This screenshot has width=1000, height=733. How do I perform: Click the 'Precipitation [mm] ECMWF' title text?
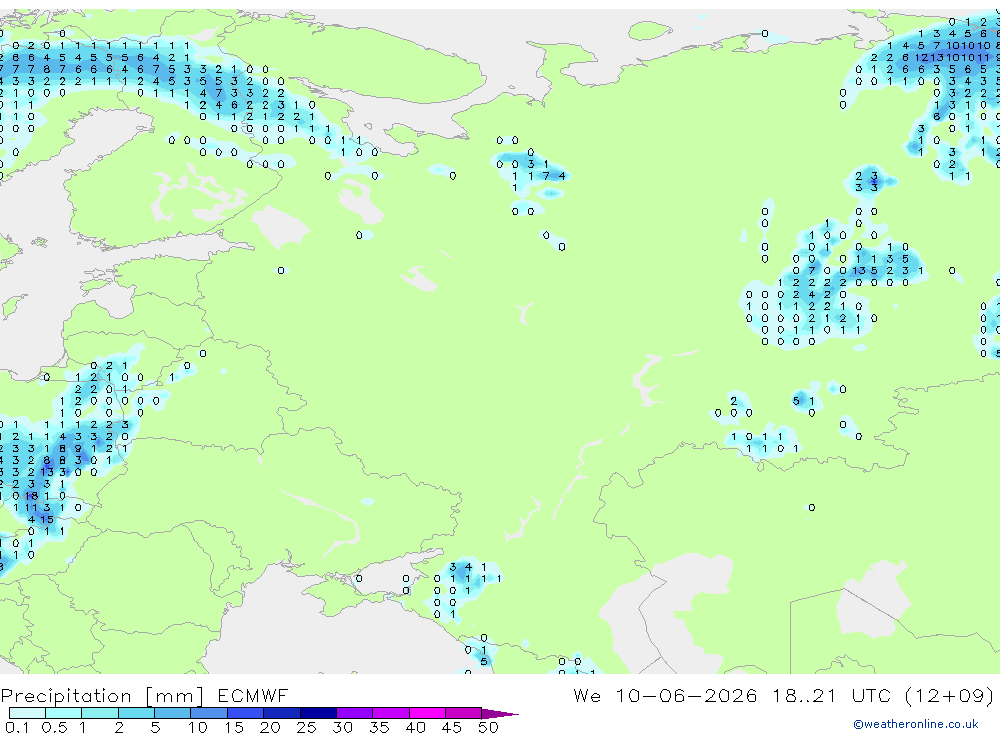(x=145, y=696)
